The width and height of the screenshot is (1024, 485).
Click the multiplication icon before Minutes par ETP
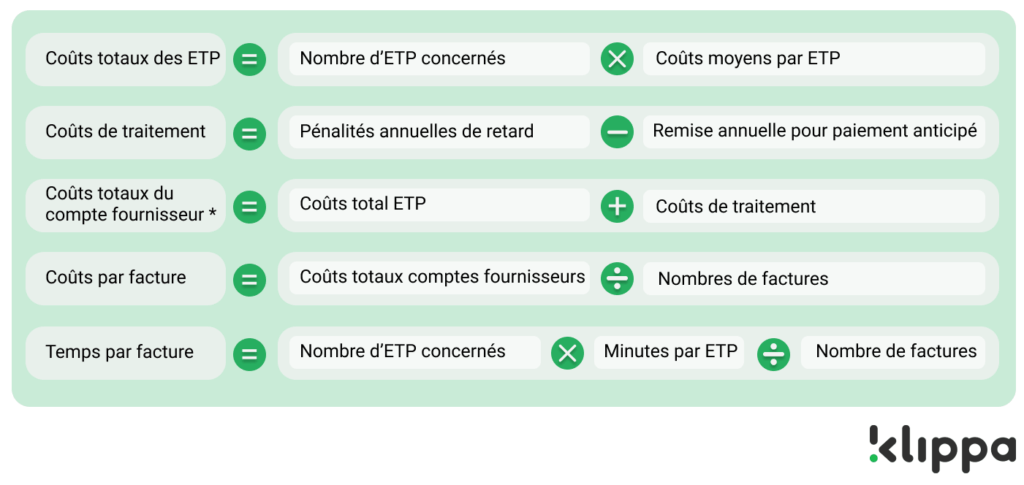point(568,353)
